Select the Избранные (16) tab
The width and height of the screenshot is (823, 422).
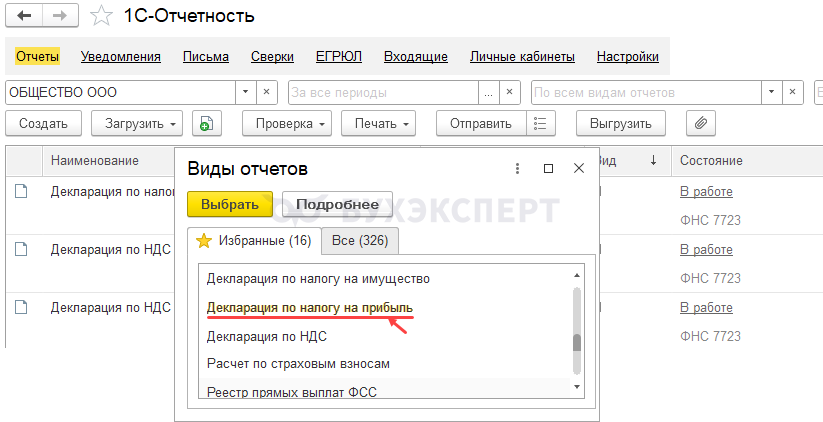(254, 241)
